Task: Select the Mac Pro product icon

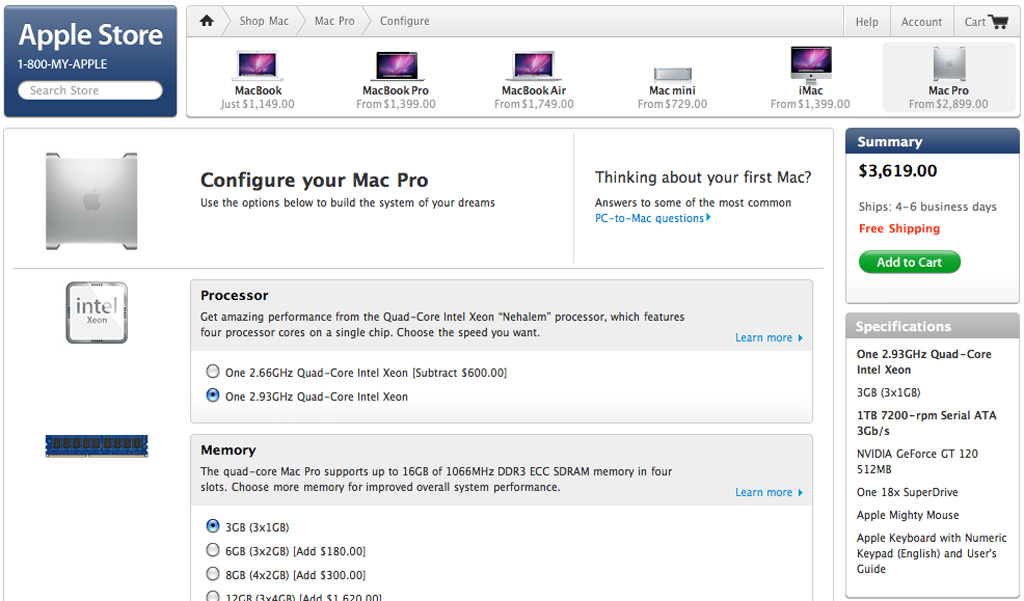Action: click(x=949, y=64)
